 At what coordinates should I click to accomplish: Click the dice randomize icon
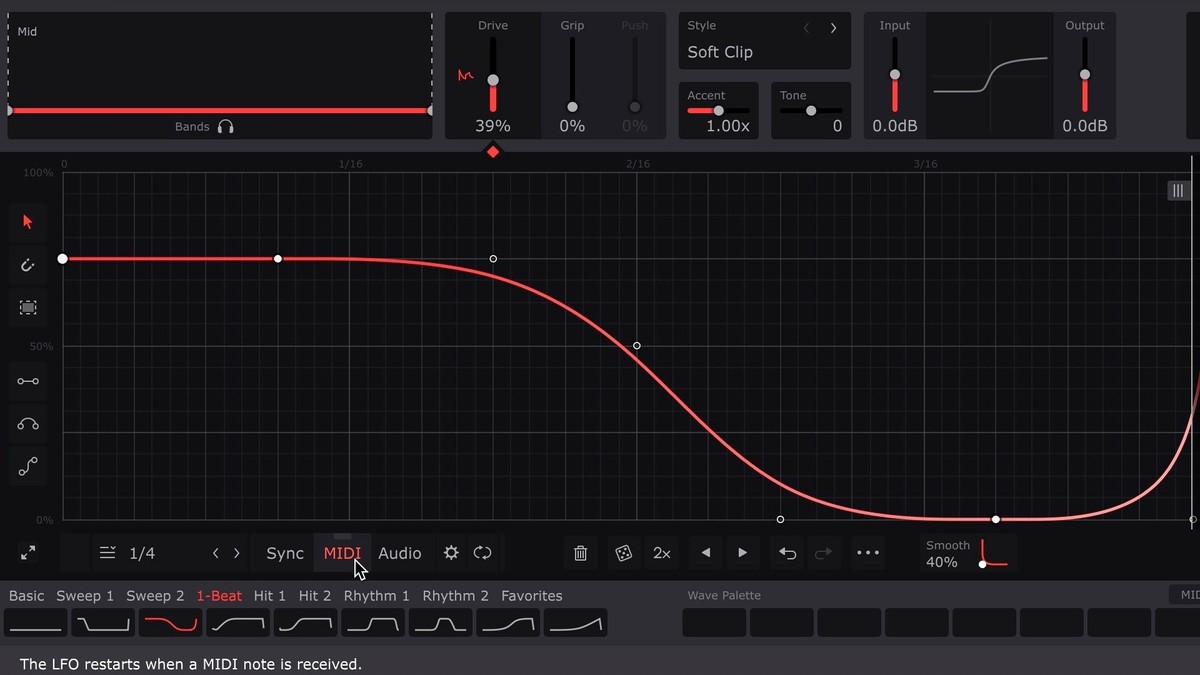[x=623, y=553]
